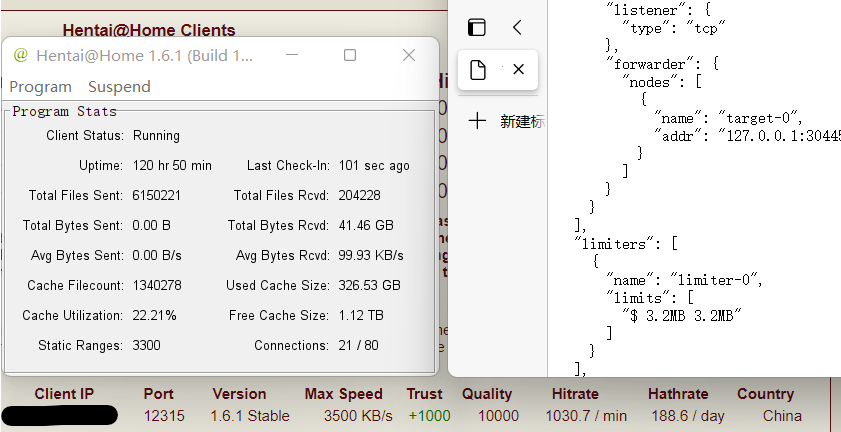Image resolution: width=841 pixels, height=432 pixels.
Task: Click Total Bytes Sent value 0.00 B
Action: (x=151, y=225)
